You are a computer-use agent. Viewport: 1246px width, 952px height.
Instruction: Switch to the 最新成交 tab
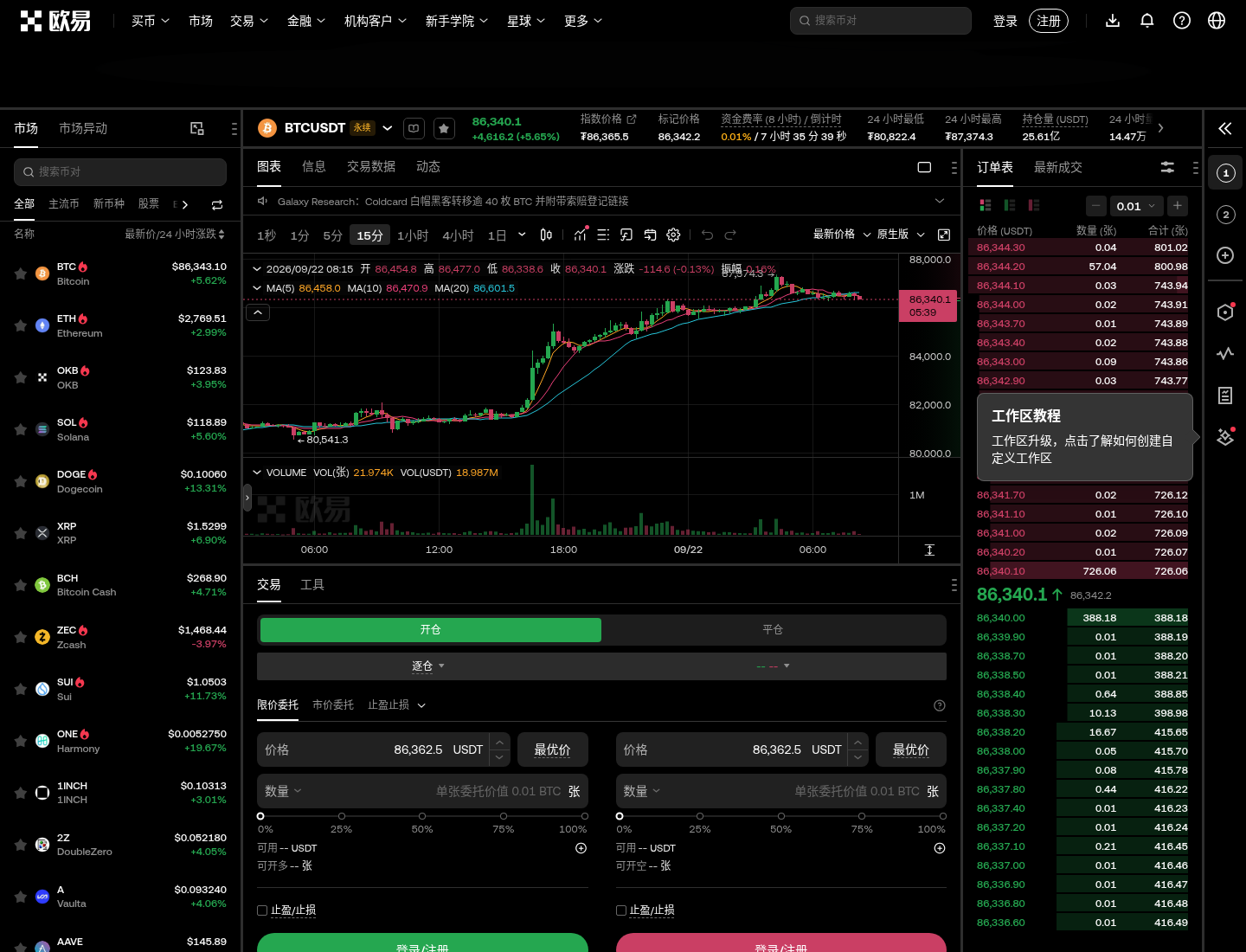click(x=1058, y=167)
